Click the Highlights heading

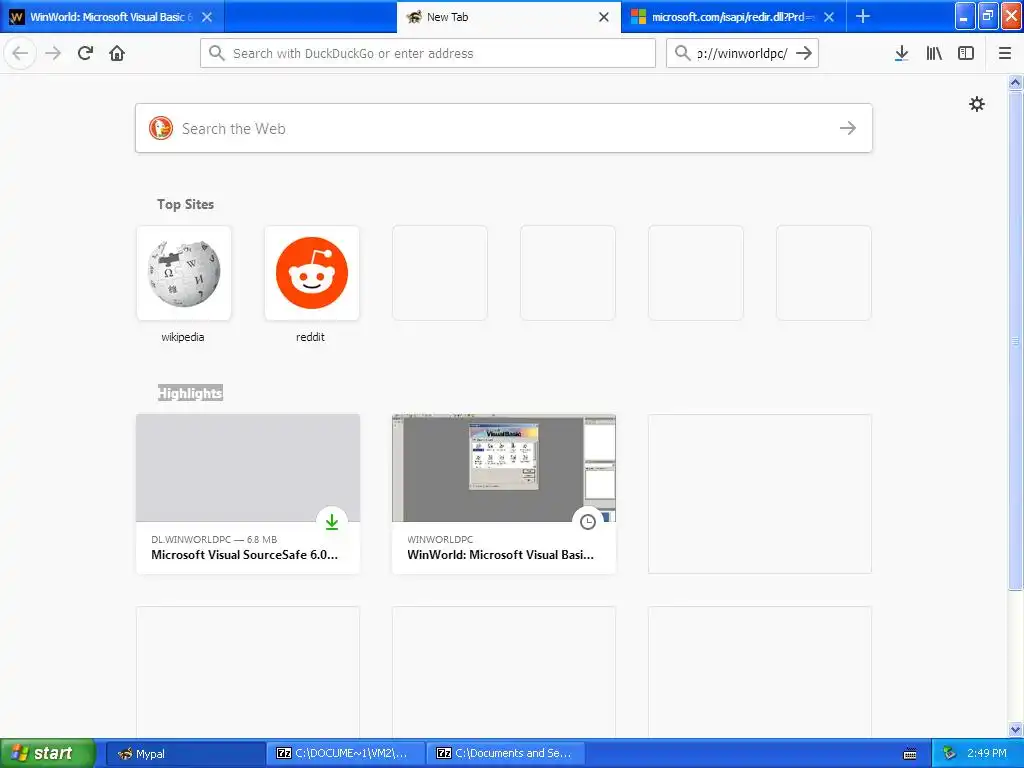[190, 393]
